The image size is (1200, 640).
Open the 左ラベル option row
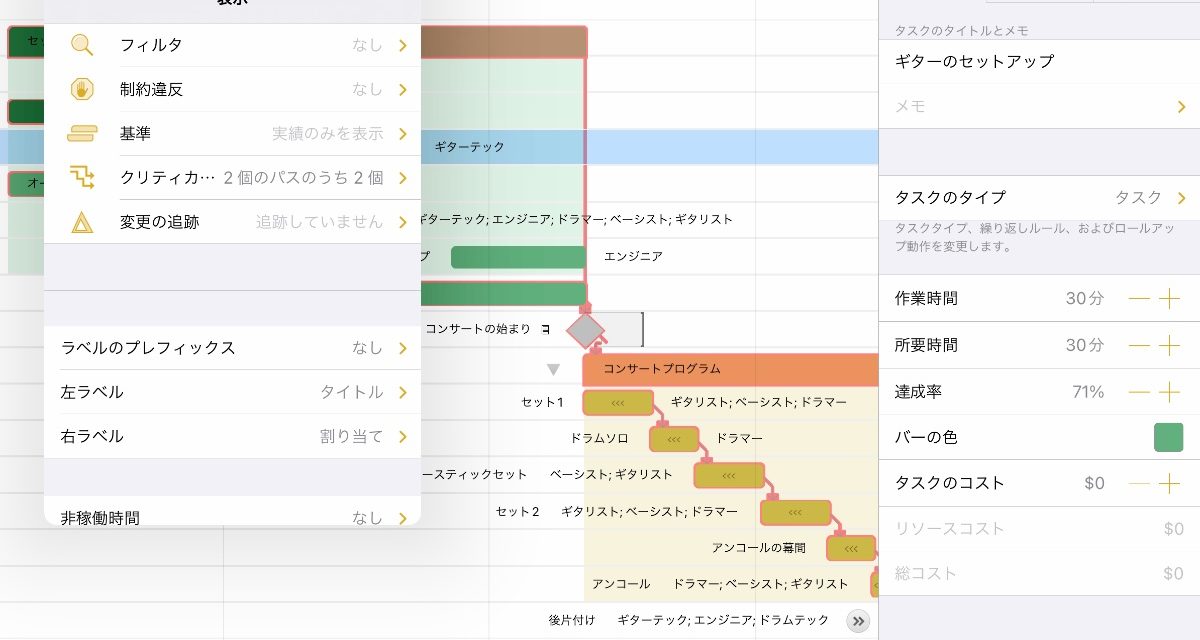click(x=232, y=392)
